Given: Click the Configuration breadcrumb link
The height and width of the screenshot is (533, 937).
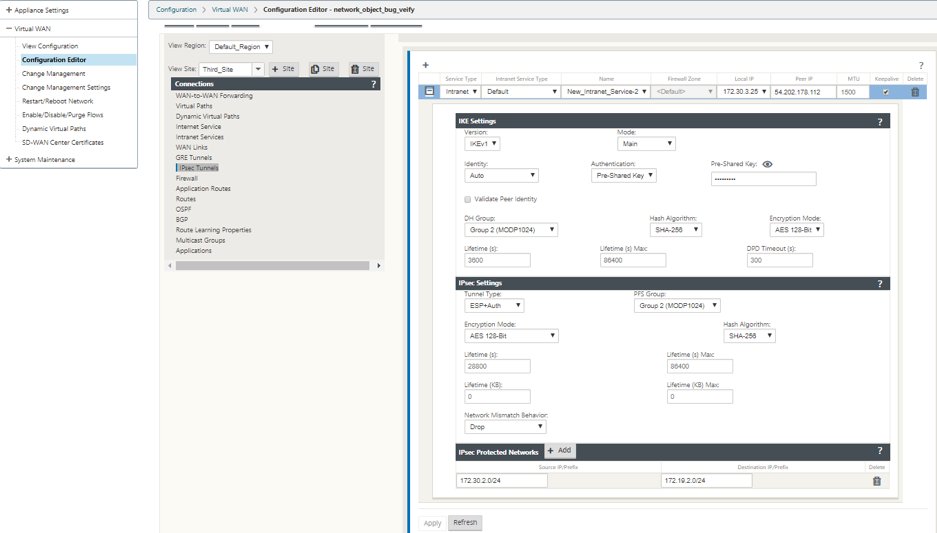Looking at the screenshot, I should (x=176, y=10).
